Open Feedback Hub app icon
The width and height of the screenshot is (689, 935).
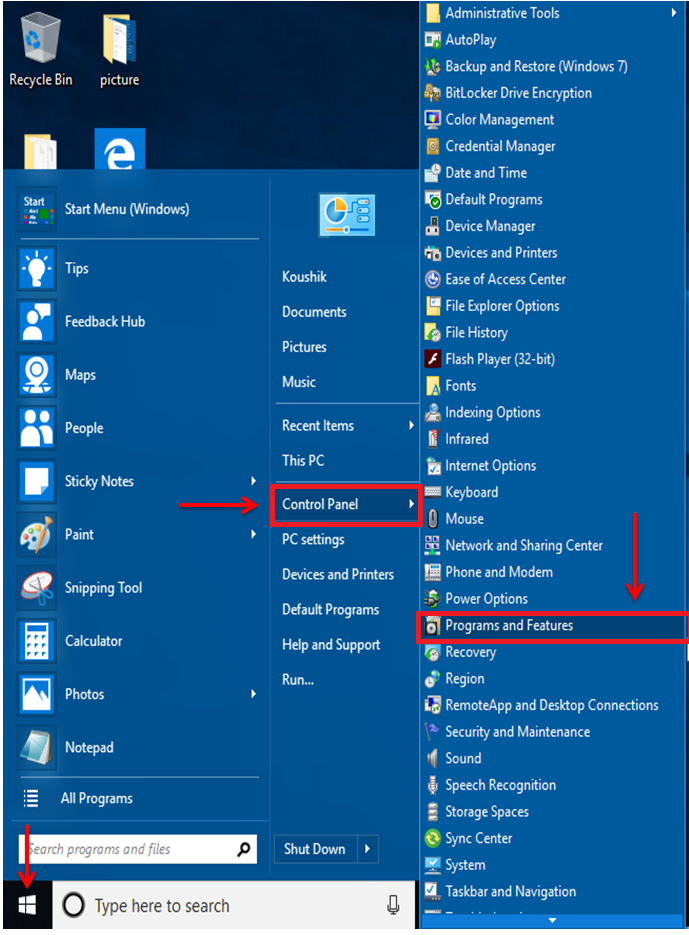click(37, 321)
